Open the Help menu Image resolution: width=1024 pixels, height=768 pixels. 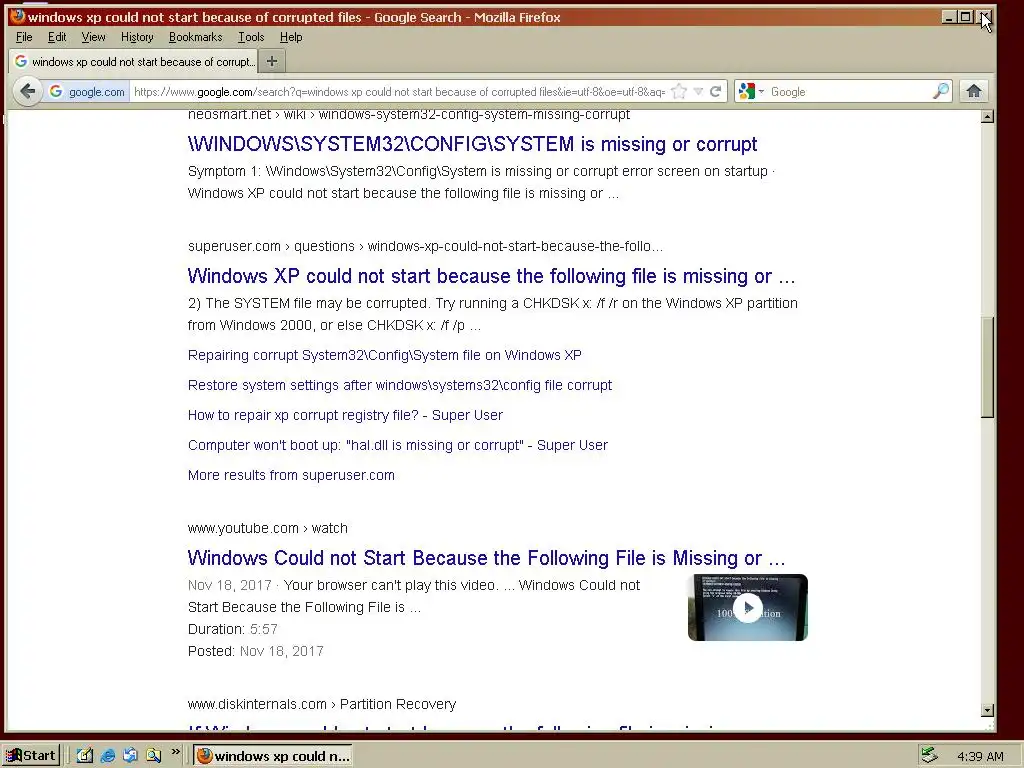pyautogui.click(x=291, y=37)
